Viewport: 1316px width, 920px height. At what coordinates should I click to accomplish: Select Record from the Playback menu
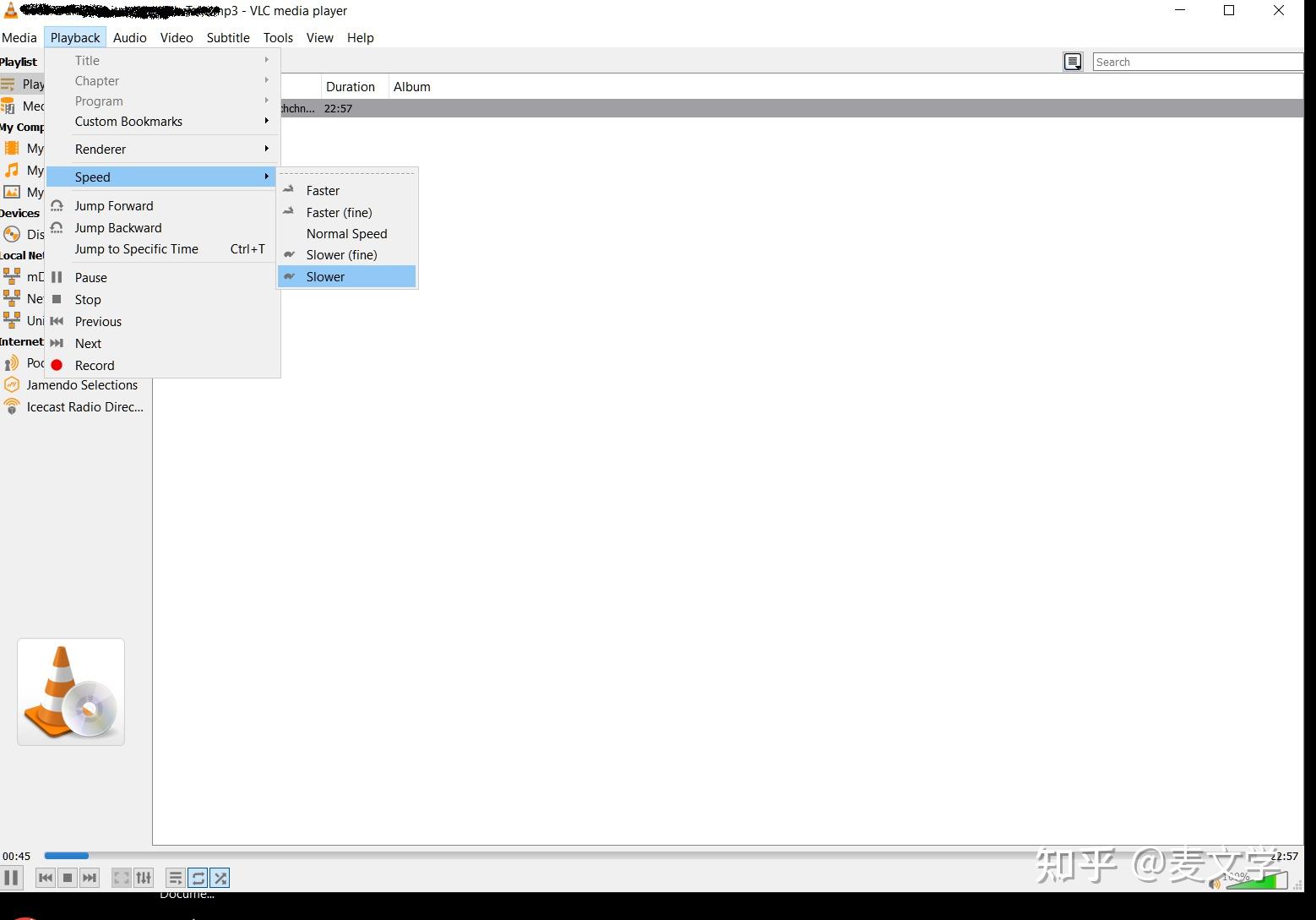pyautogui.click(x=94, y=365)
